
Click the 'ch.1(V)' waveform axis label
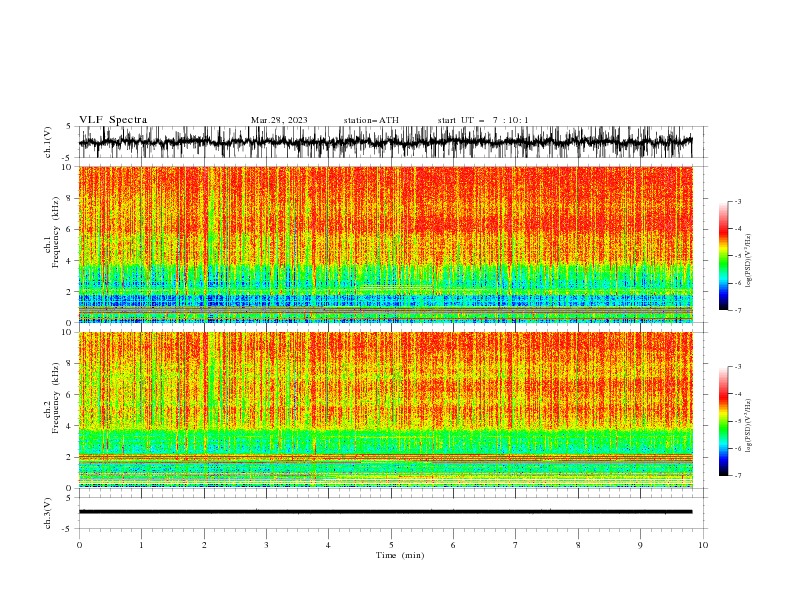pyautogui.click(x=48, y=142)
